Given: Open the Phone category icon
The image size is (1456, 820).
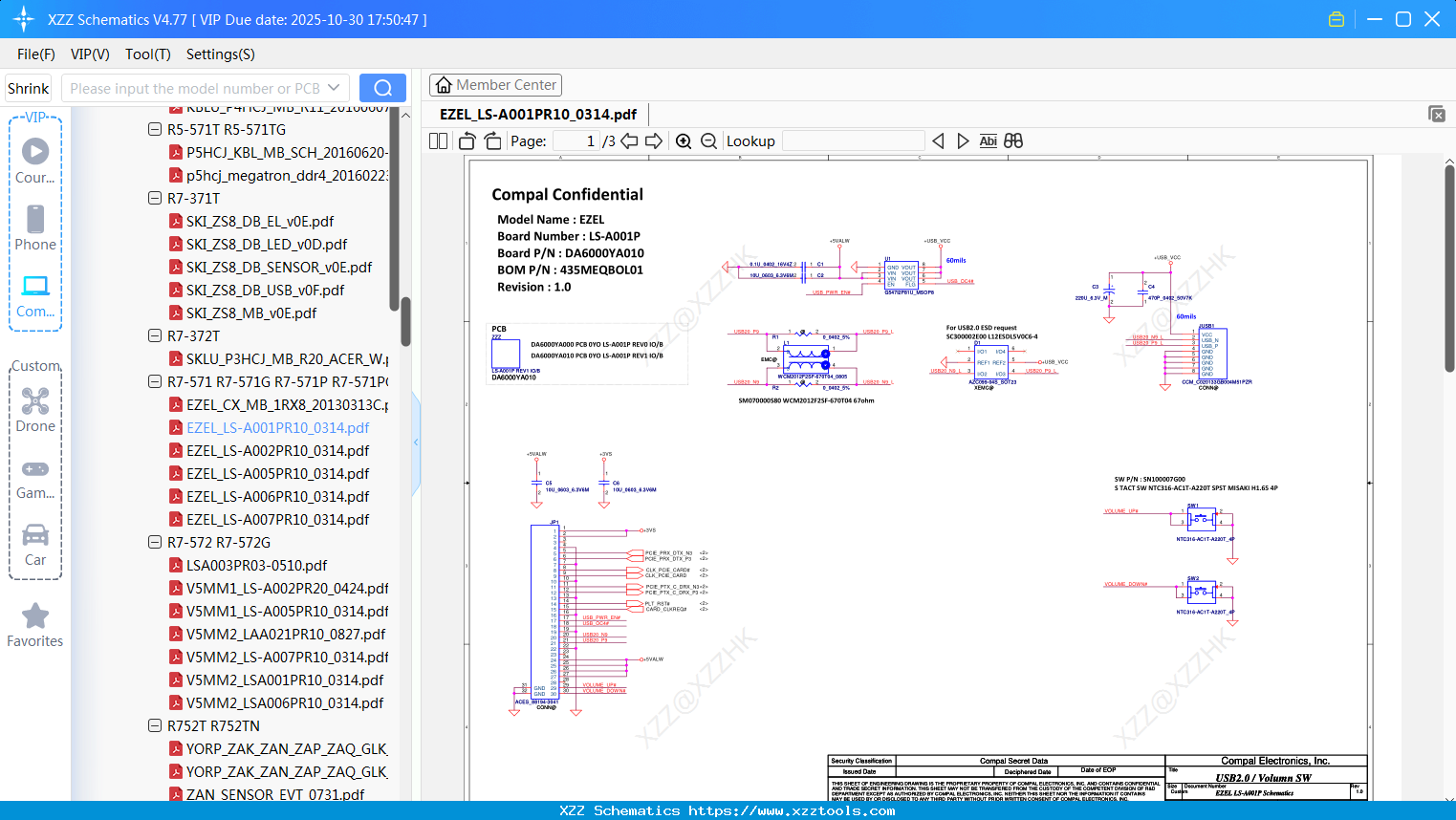Looking at the screenshot, I should 35,228.
